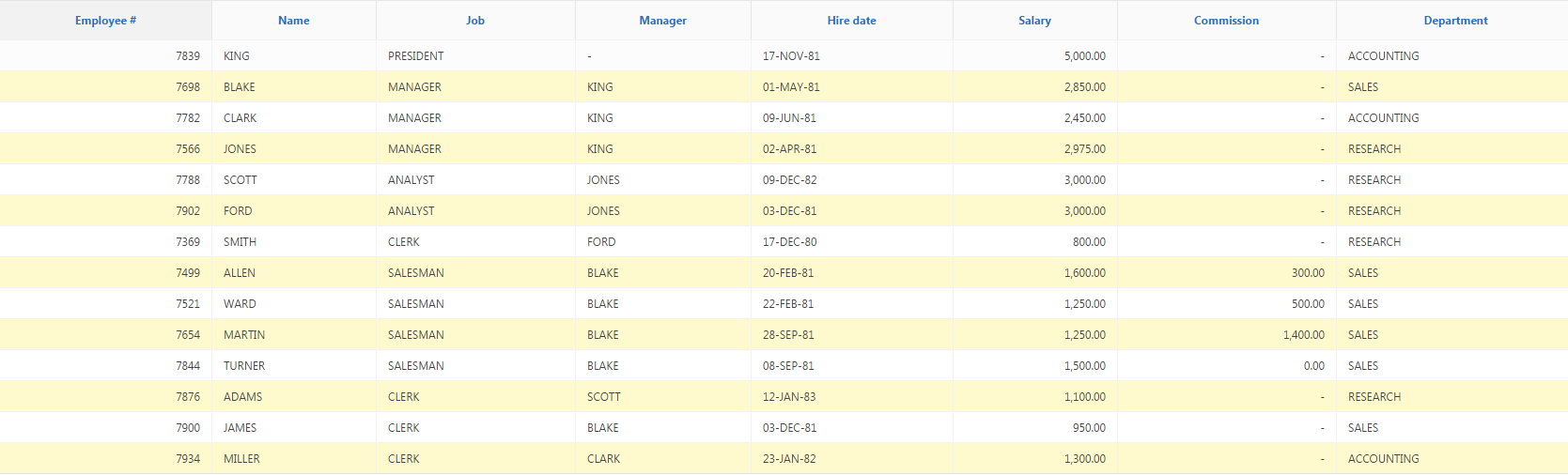This screenshot has height=475, width=1568.
Task: Click hire date 09-JUN-81
Action: [x=789, y=118]
